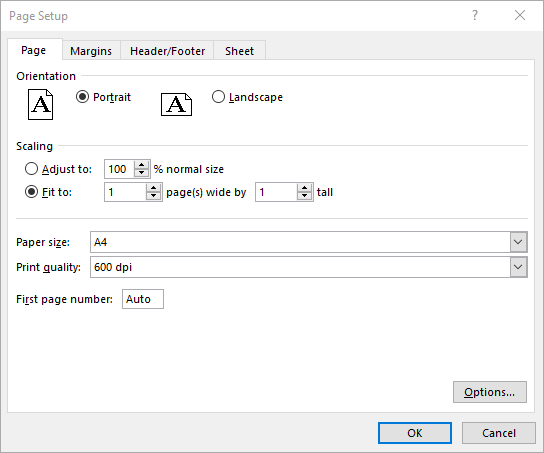Open the Header/Footer tab

pyautogui.click(x=167, y=51)
